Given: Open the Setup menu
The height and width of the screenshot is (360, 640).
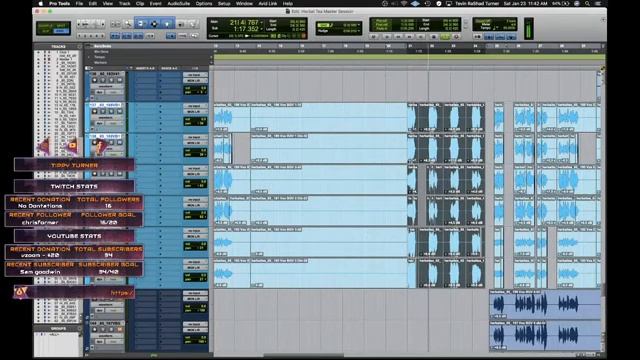Looking at the screenshot, I should 224,3.
